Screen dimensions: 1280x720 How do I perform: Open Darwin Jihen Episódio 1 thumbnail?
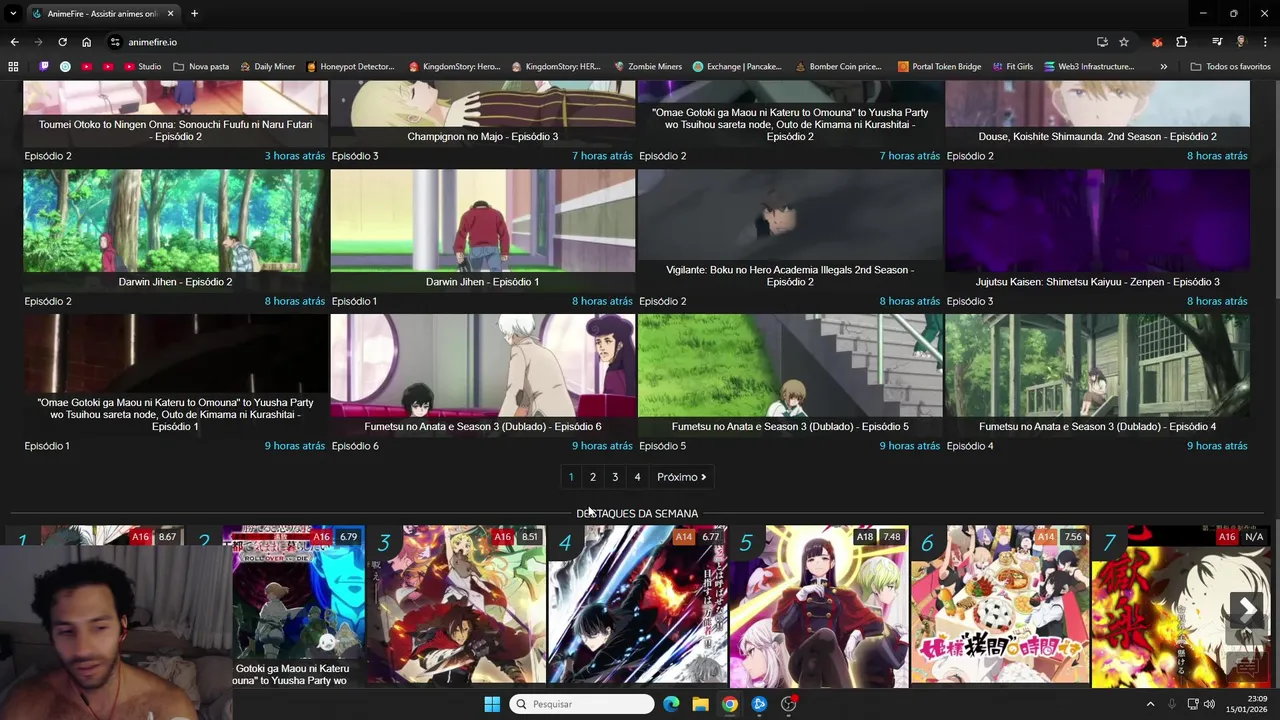[x=483, y=230]
